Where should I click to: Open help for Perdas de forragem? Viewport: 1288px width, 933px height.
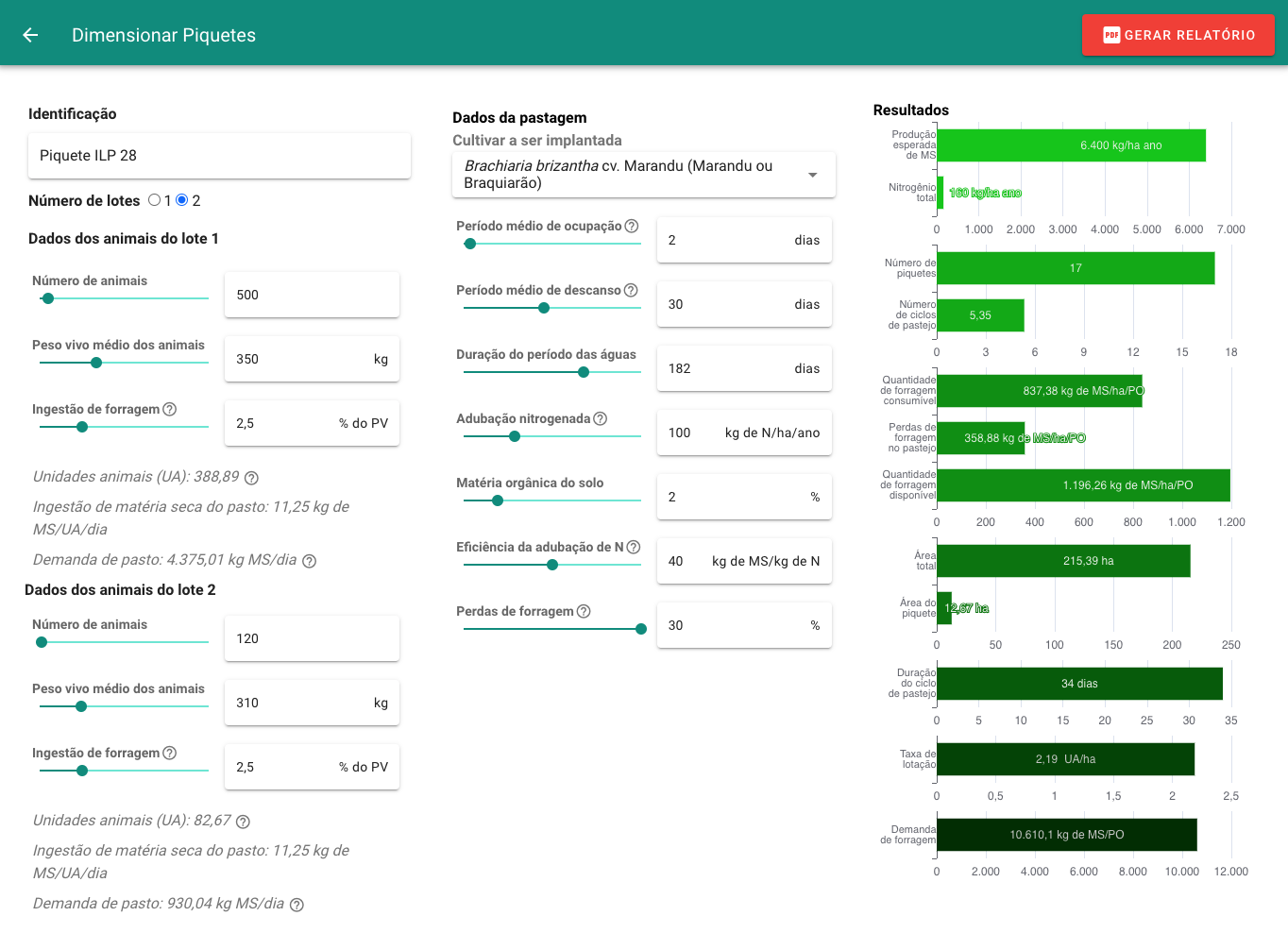click(x=584, y=611)
